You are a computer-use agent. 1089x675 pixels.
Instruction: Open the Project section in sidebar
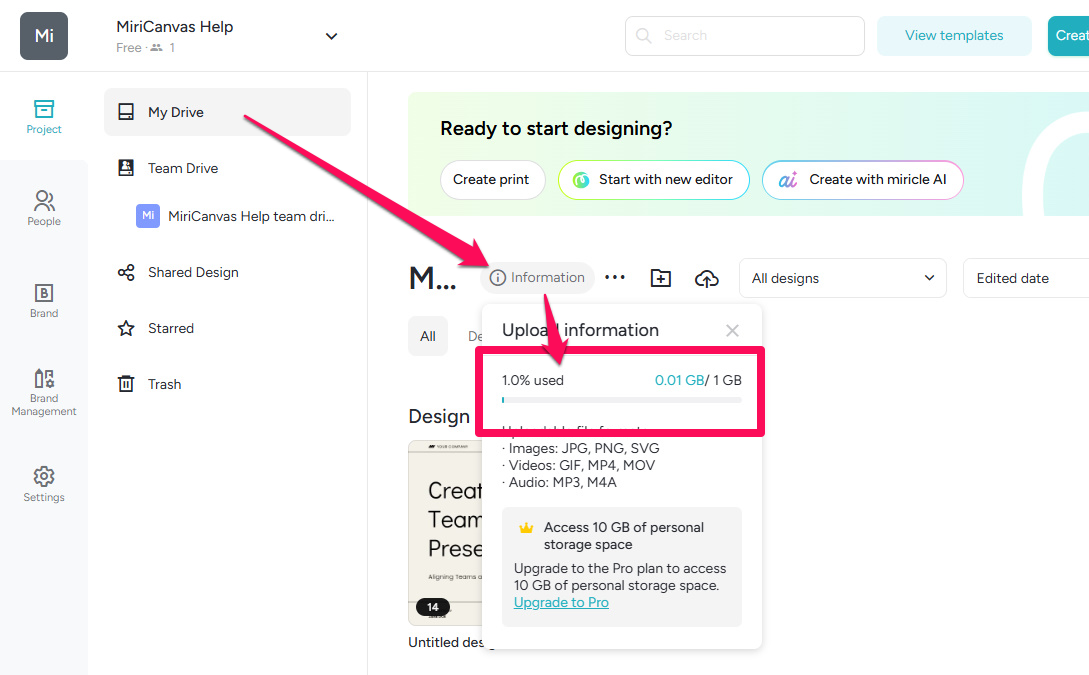click(44, 116)
